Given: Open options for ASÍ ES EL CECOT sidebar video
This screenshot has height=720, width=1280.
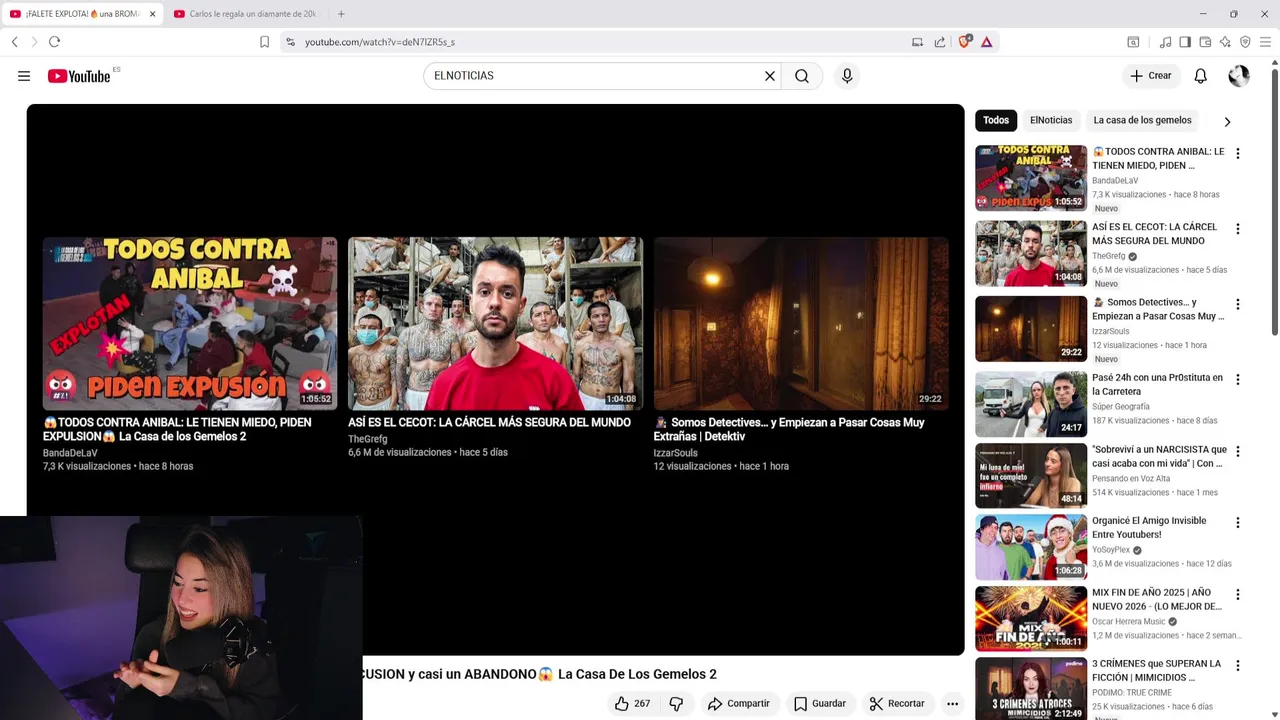Looking at the screenshot, I should click(x=1238, y=229).
